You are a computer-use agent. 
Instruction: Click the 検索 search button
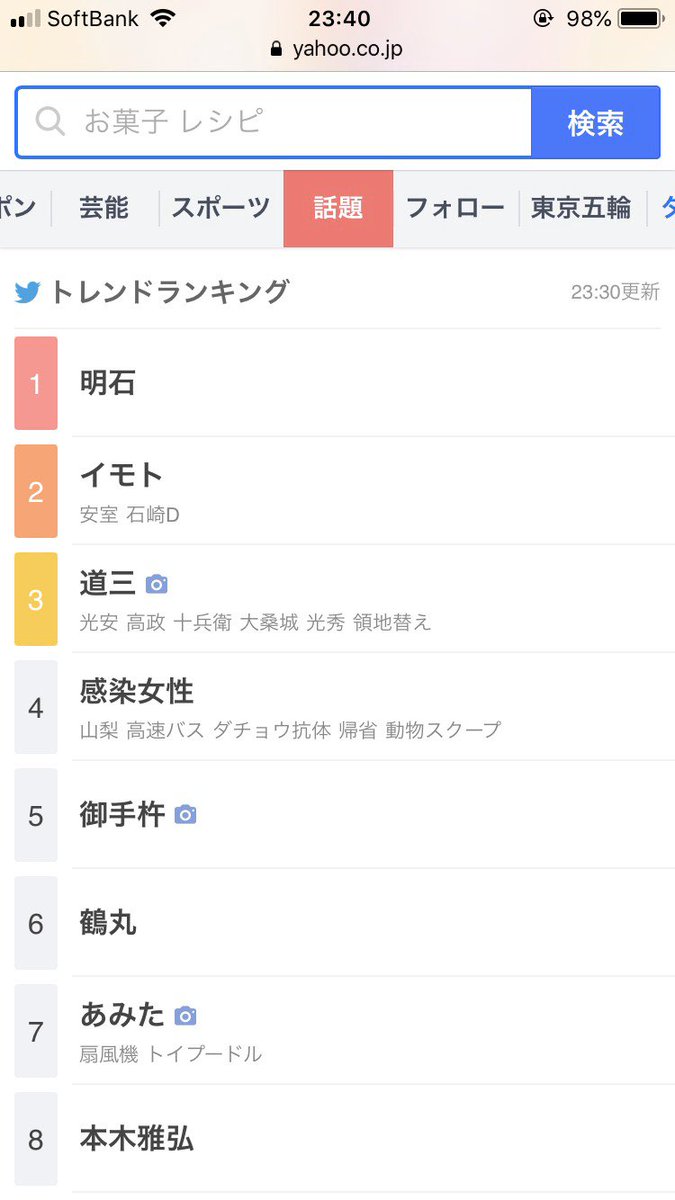(x=595, y=122)
